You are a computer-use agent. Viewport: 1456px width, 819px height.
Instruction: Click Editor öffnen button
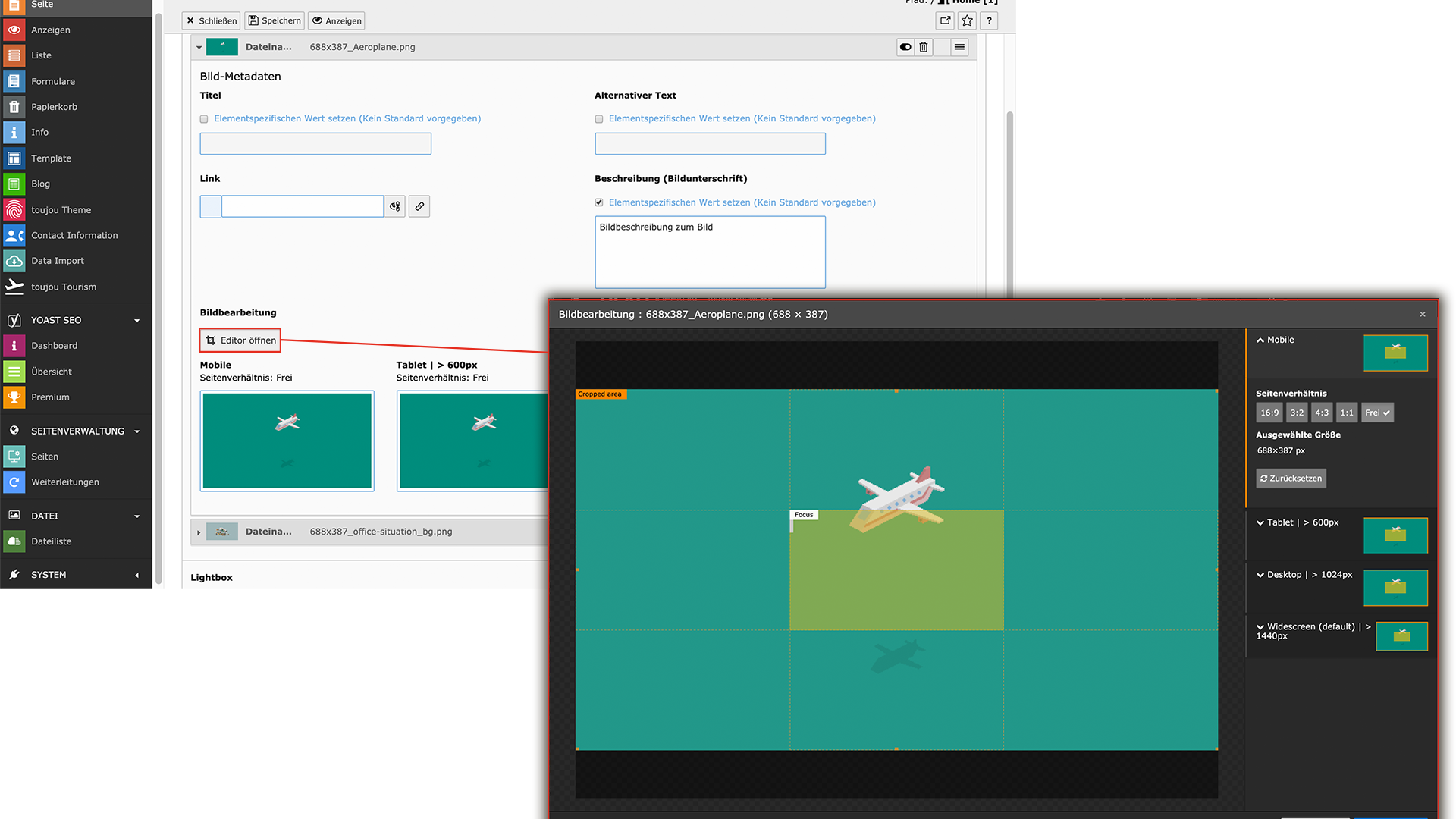240,340
